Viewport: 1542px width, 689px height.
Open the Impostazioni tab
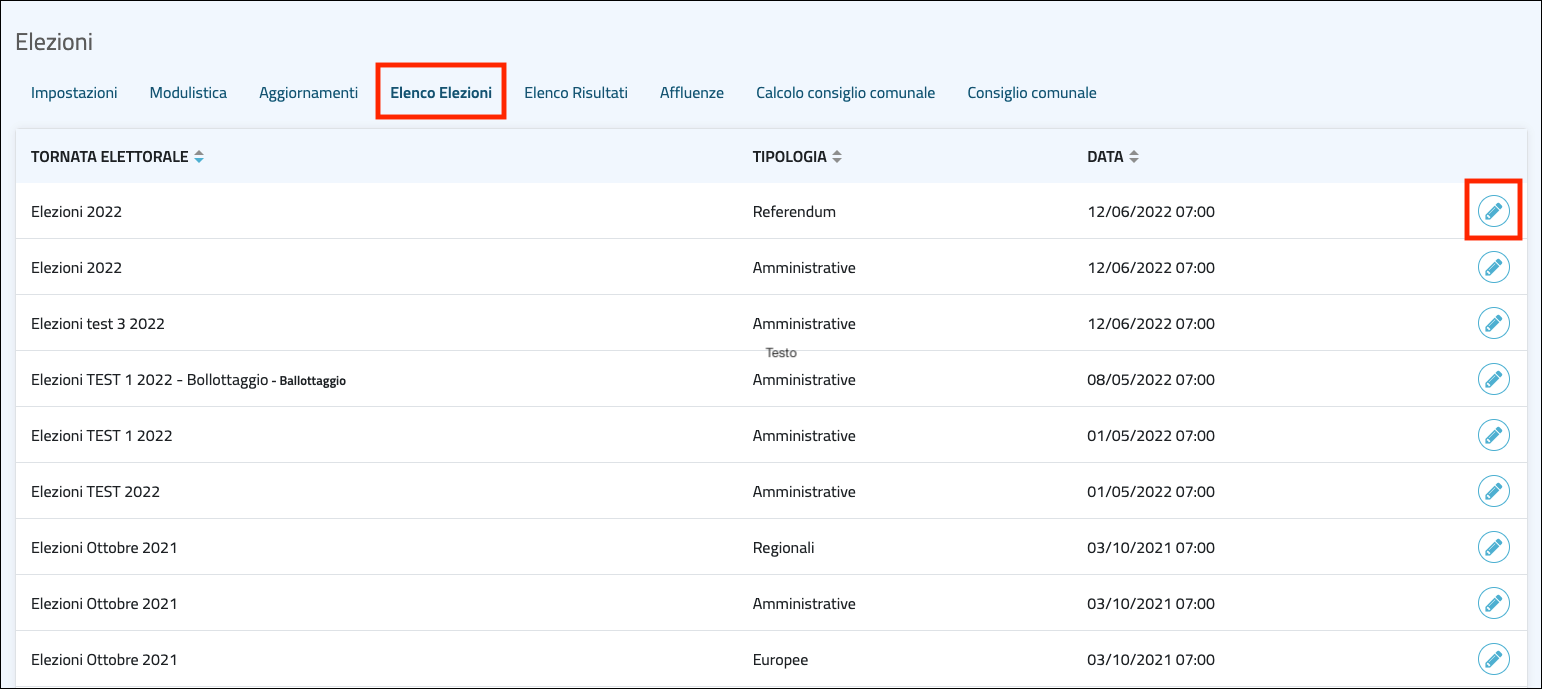point(74,93)
